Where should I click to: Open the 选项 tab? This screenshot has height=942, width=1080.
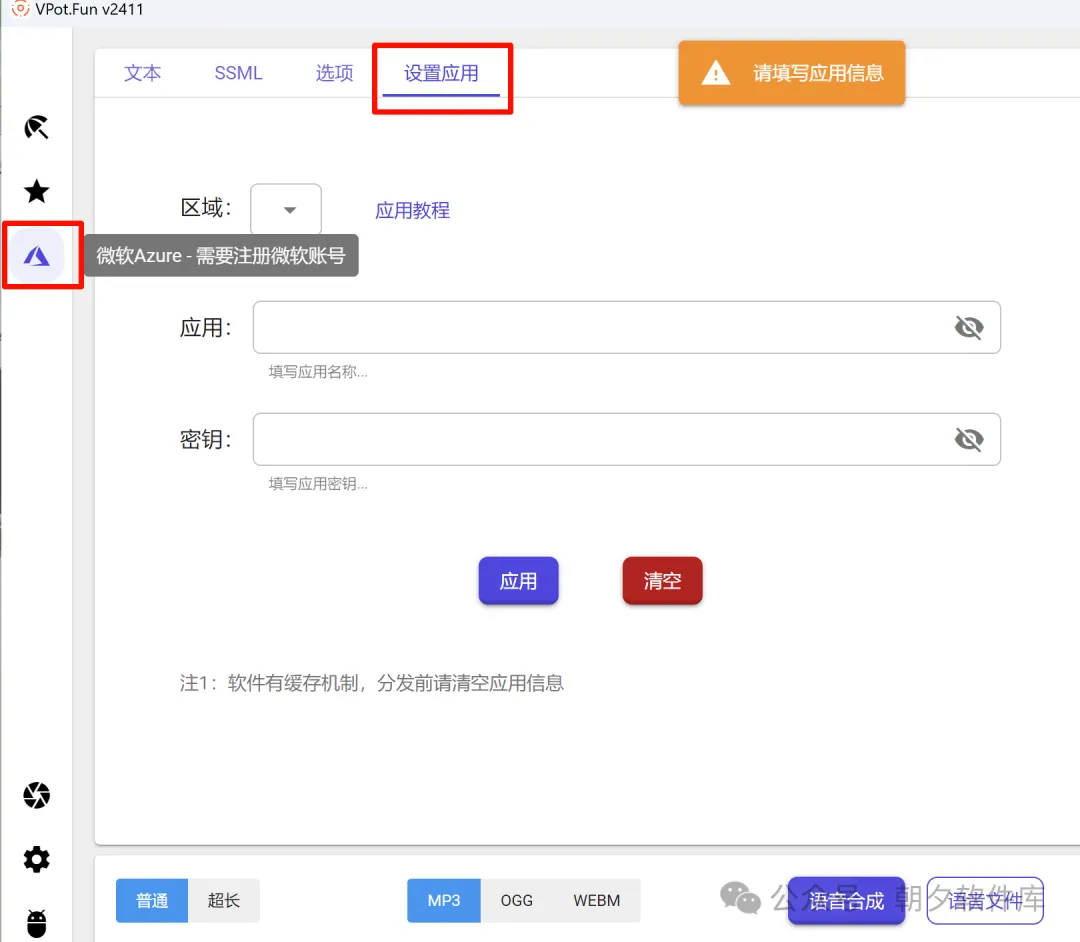[334, 73]
